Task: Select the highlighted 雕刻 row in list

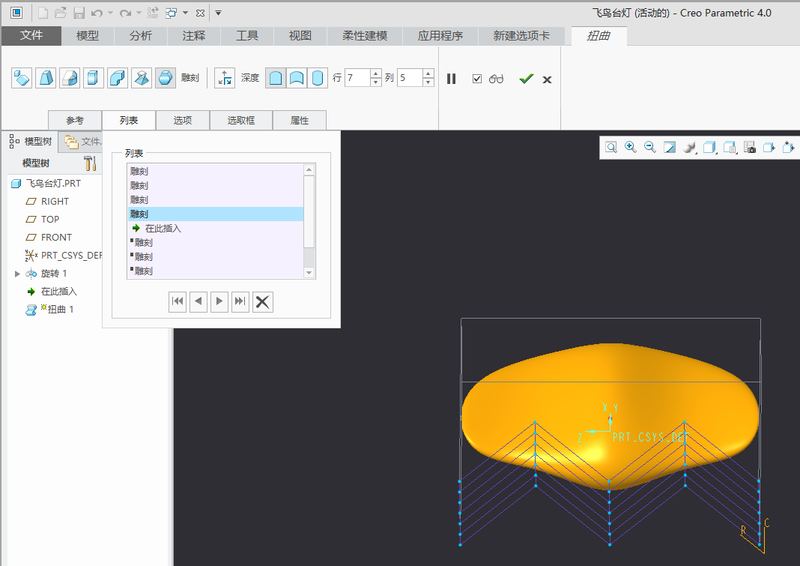Action: tap(215, 214)
